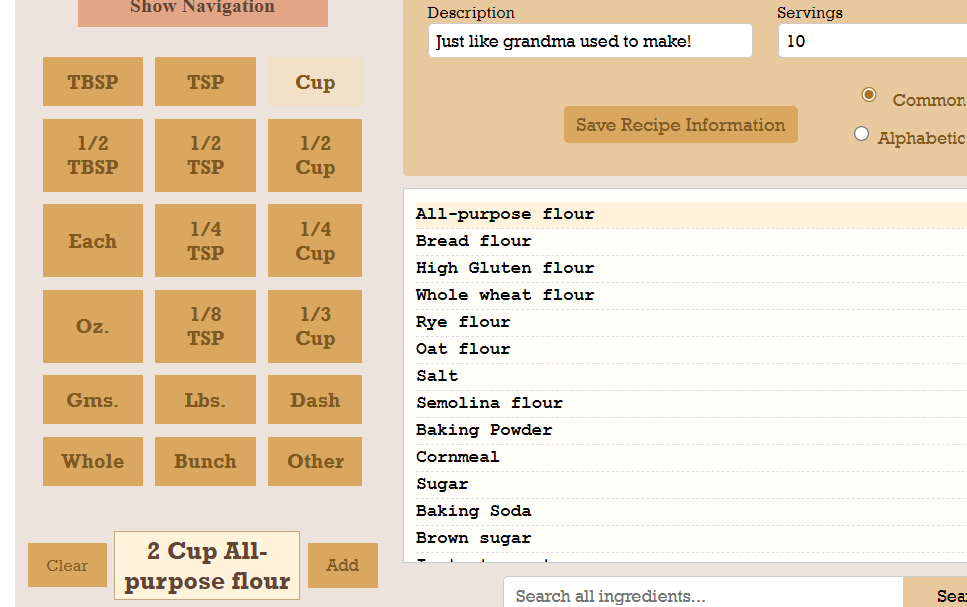The height and width of the screenshot is (607, 967).
Task: Select the Dash unit
Action: point(314,399)
